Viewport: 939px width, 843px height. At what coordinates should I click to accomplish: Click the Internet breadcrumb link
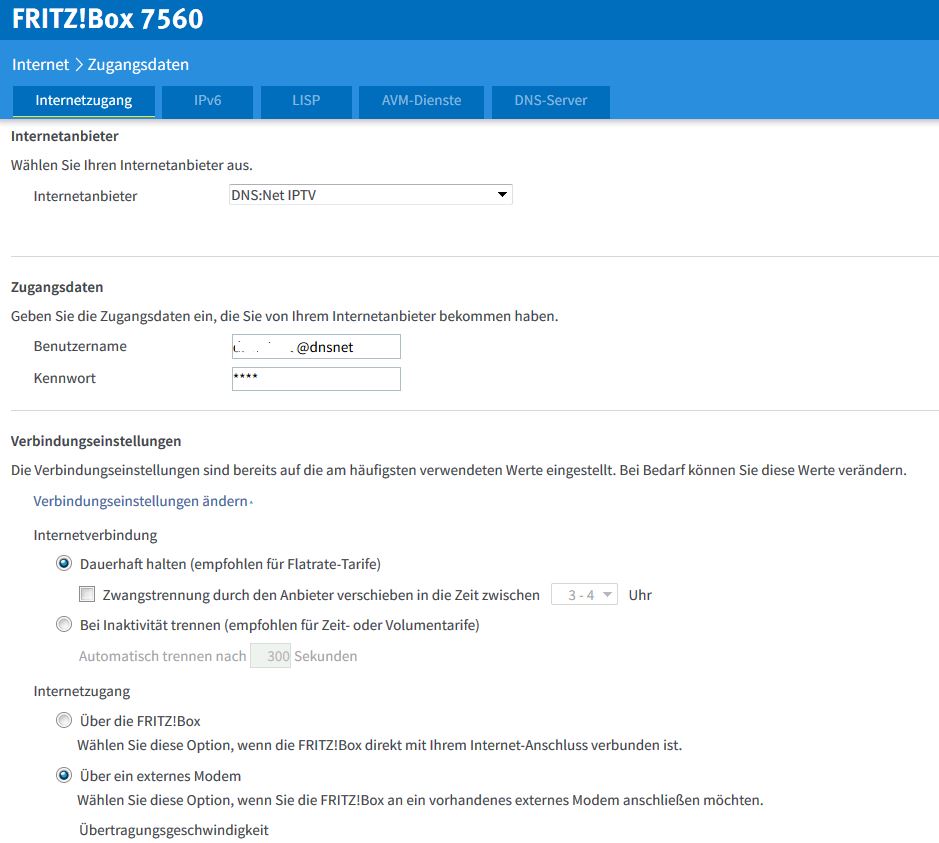coord(40,65)
